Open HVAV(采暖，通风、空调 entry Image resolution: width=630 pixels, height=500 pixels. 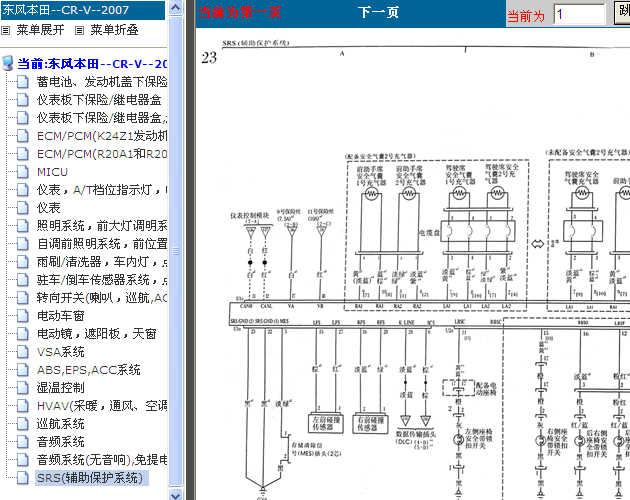102,406
